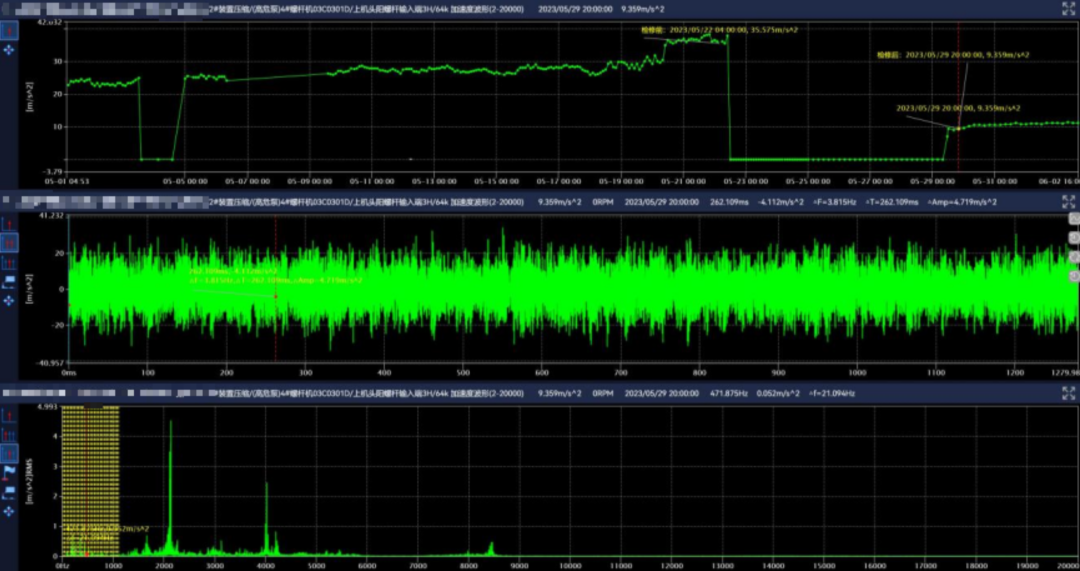Screen dimensions: 1080x571
Task: Click the topmost small button on the waveform's right edge
Action: [1074, 219]
